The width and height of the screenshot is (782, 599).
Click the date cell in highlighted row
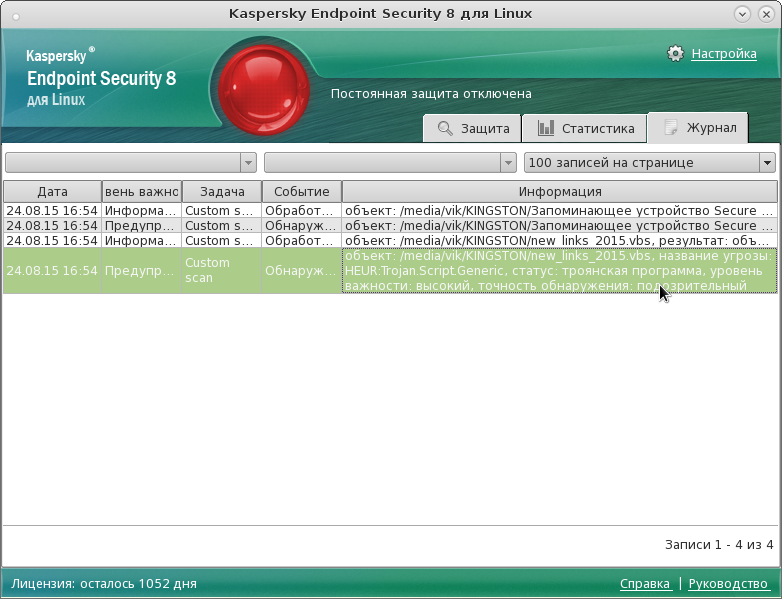coord(52,270)
